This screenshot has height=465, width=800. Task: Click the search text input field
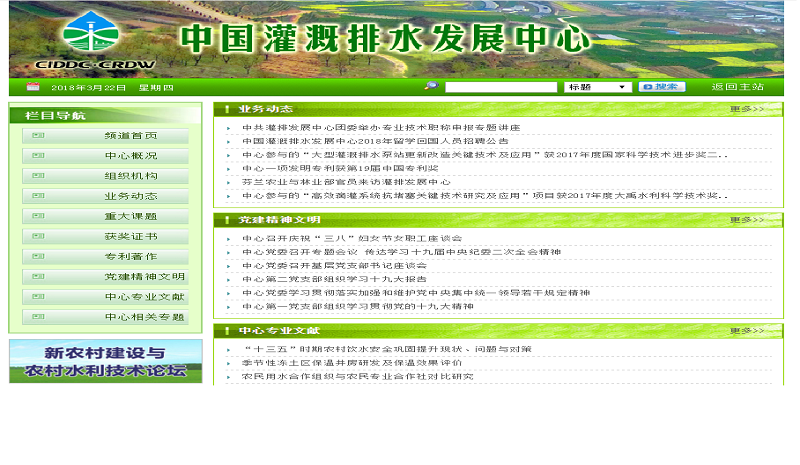tap(500, 88)
